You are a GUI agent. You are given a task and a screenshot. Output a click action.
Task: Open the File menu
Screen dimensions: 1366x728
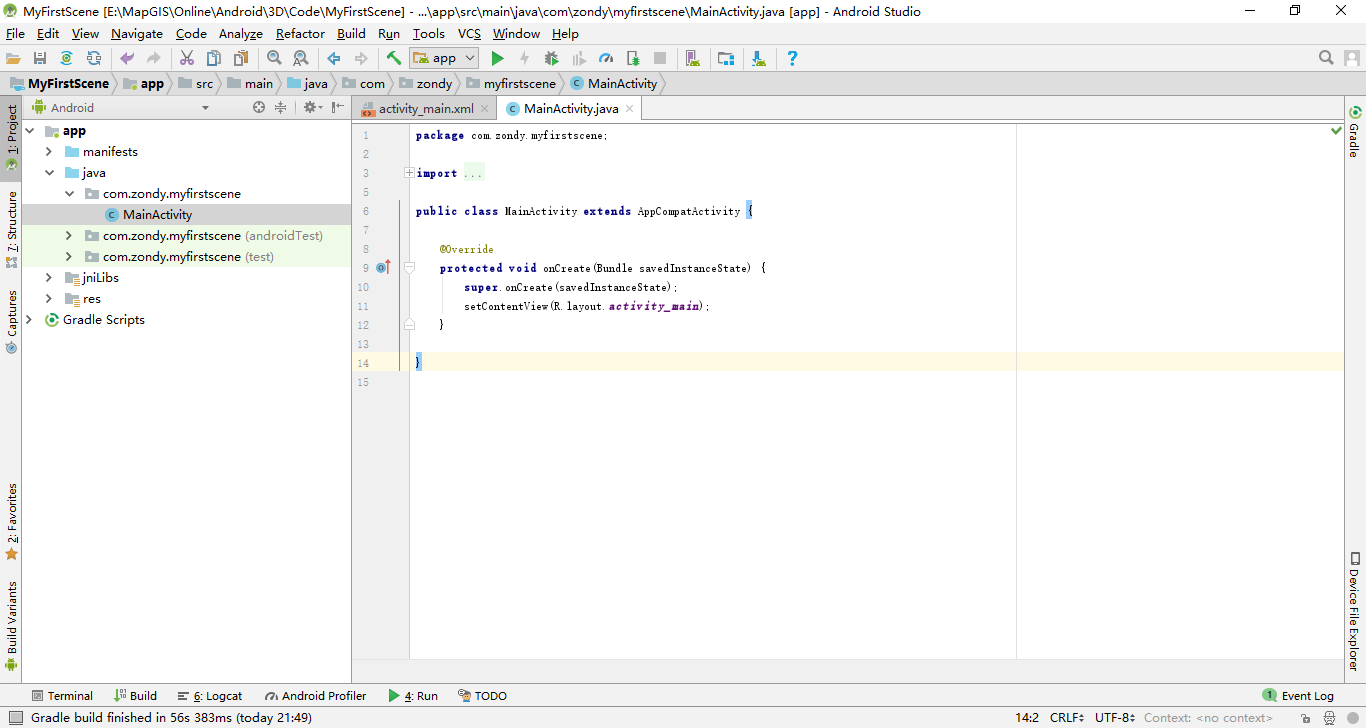pos(15,33)
